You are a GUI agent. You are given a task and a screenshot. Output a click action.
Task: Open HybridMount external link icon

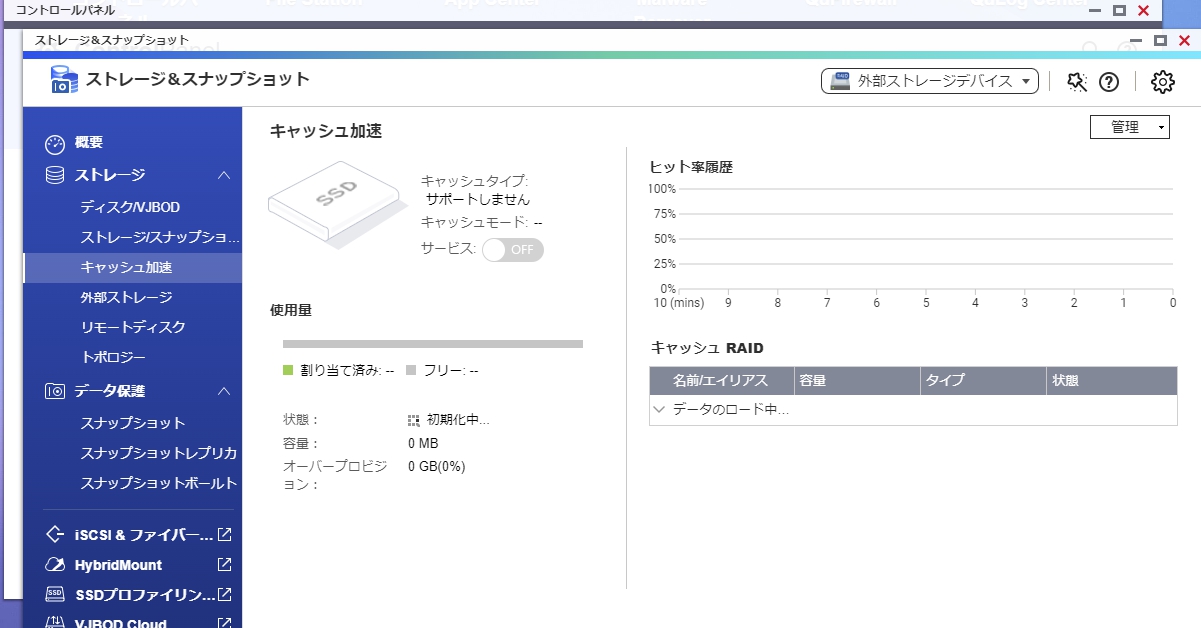(225, 565)
